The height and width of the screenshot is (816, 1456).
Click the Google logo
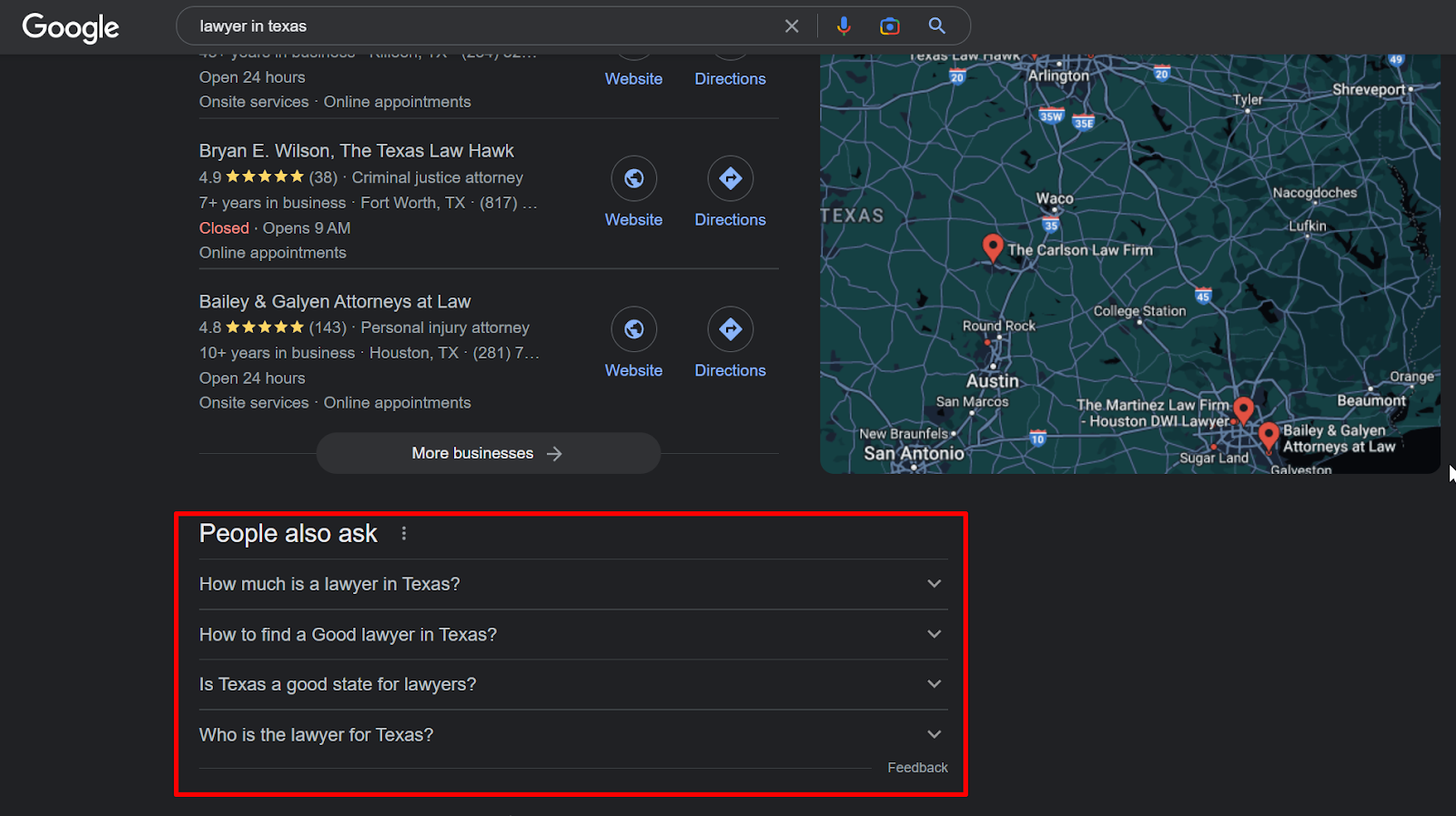tap(71, 27)
